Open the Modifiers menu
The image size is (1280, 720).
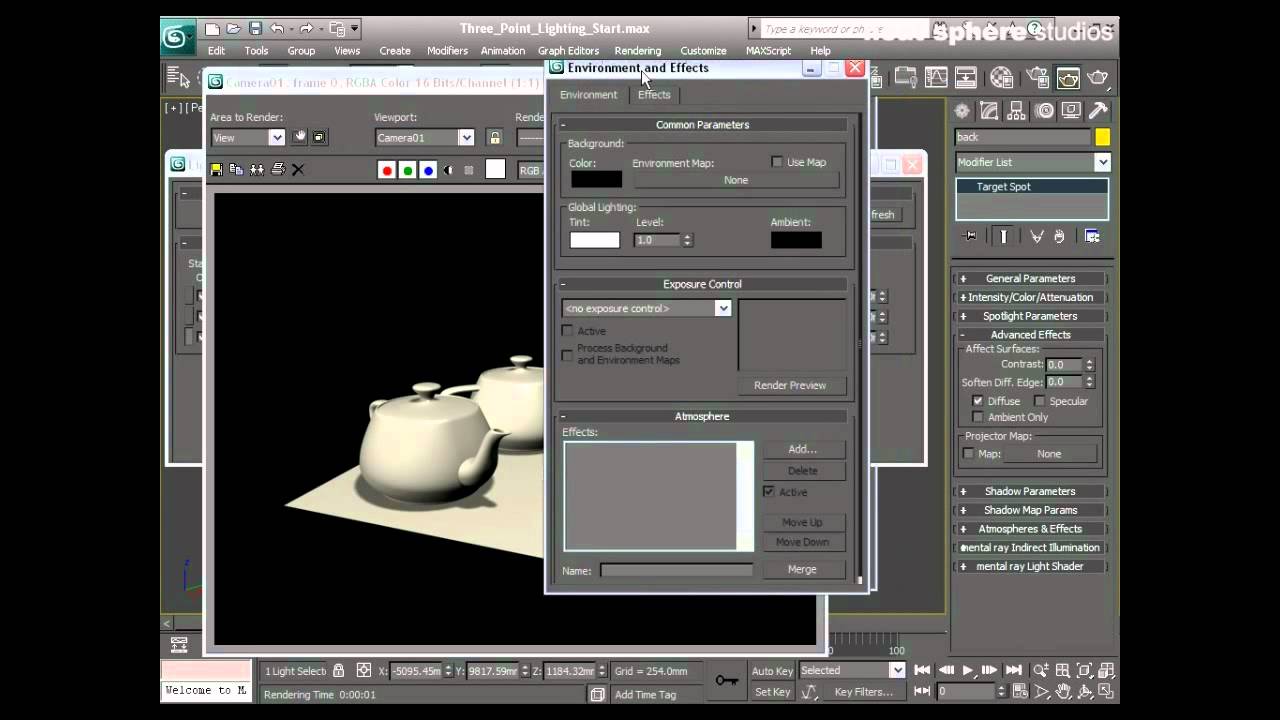447,50
